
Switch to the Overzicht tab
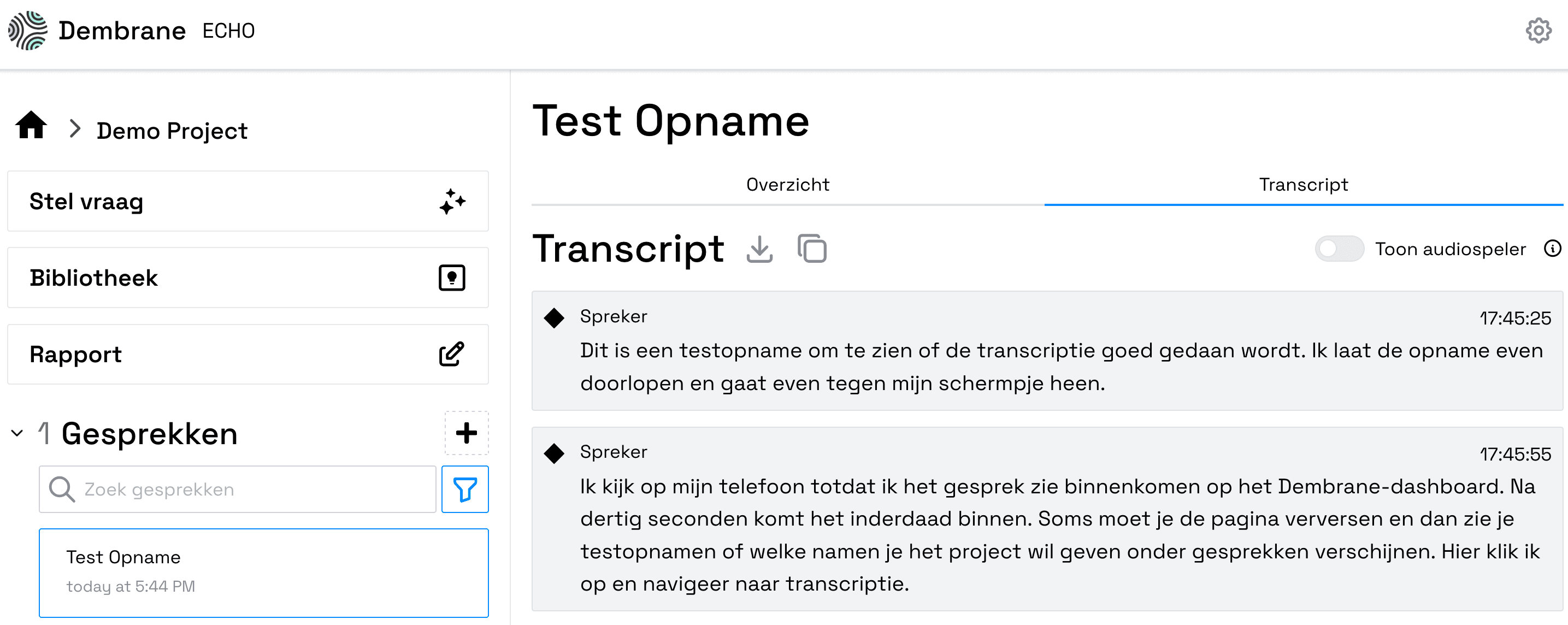788,185
